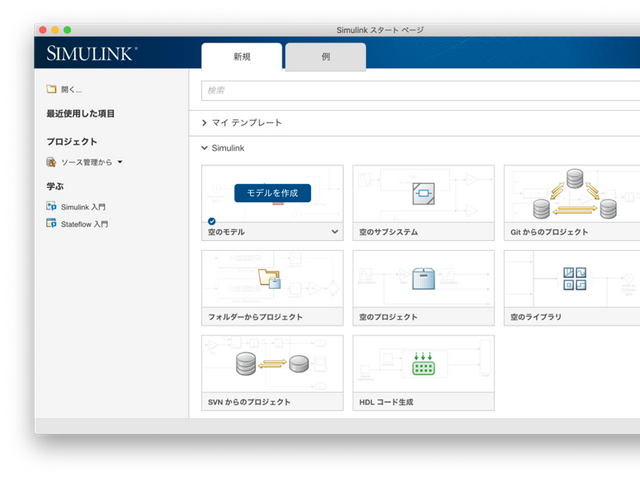
Task: Click the 学ぶ heading
Action: point(55,186)
